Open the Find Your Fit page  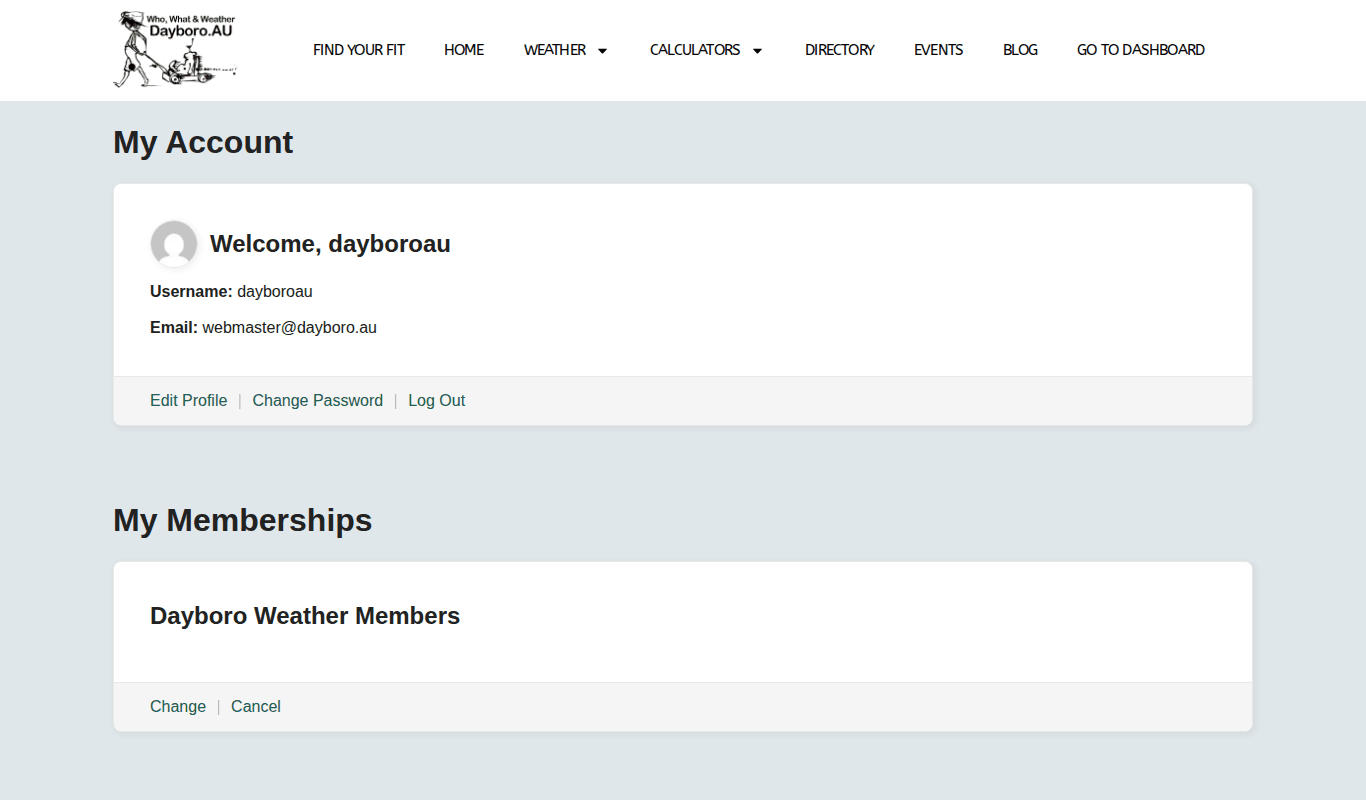(x=359, y=50)
